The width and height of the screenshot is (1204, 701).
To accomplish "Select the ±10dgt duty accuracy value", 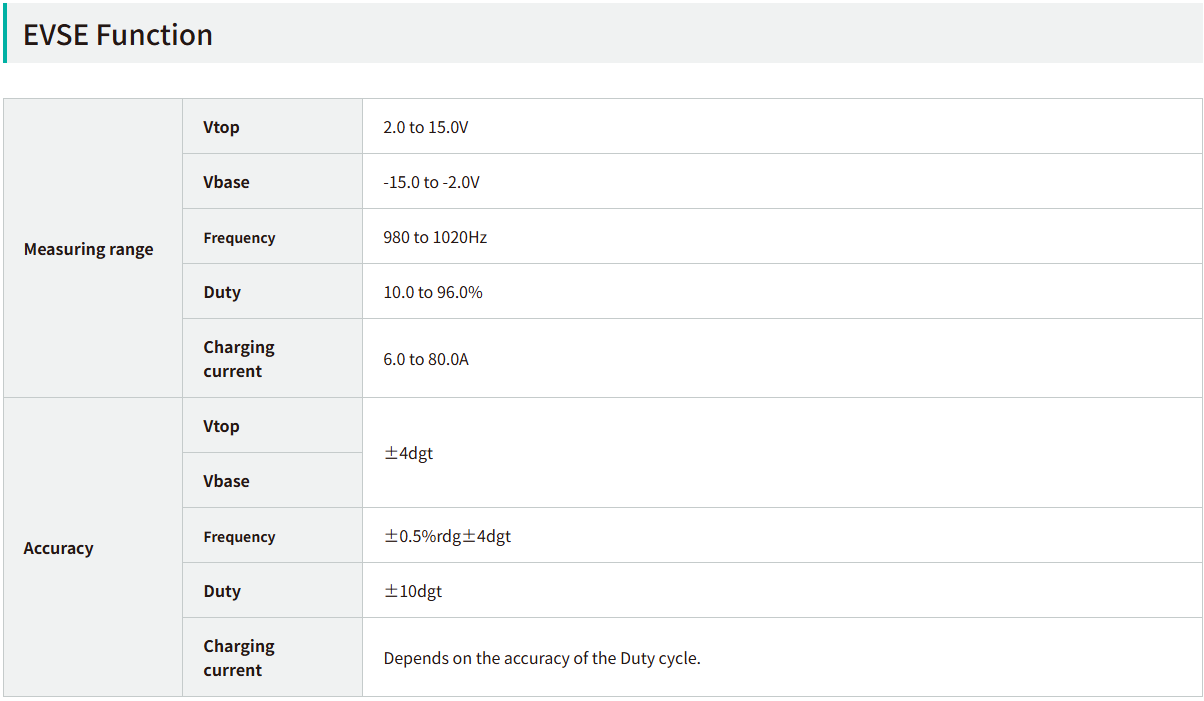I will pyautogui.click(x=413, y=591).
